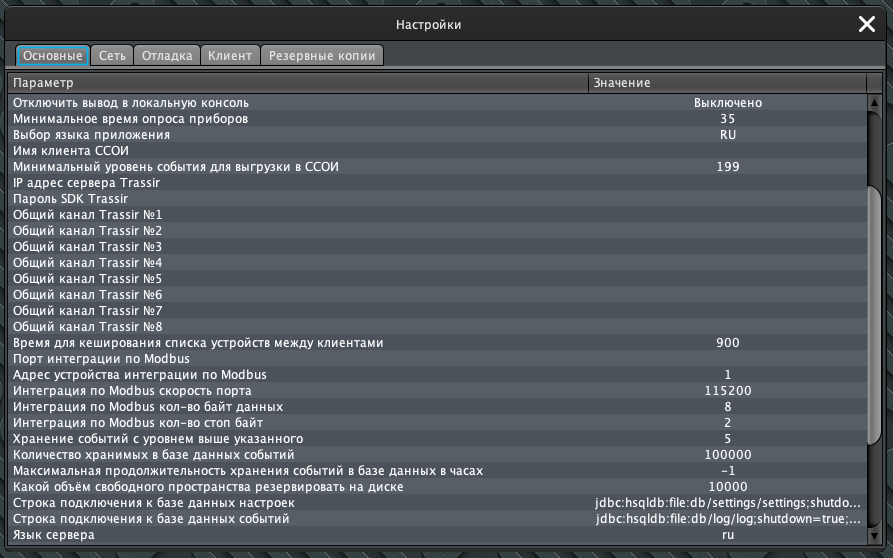Toggle the Выключено value for local console output
This screenshot has height=558, width=893.
point(727,103)
